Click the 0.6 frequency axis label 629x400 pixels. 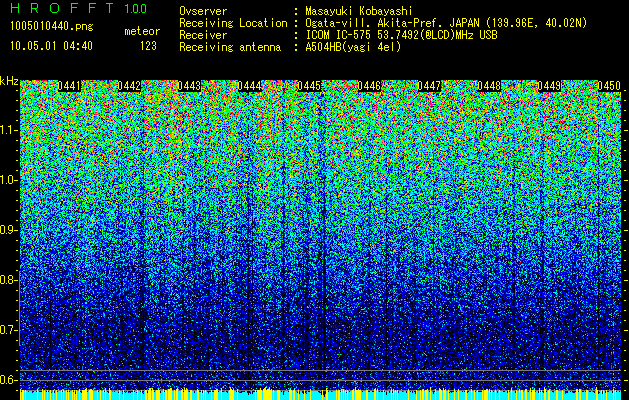(x=9, y=380)
